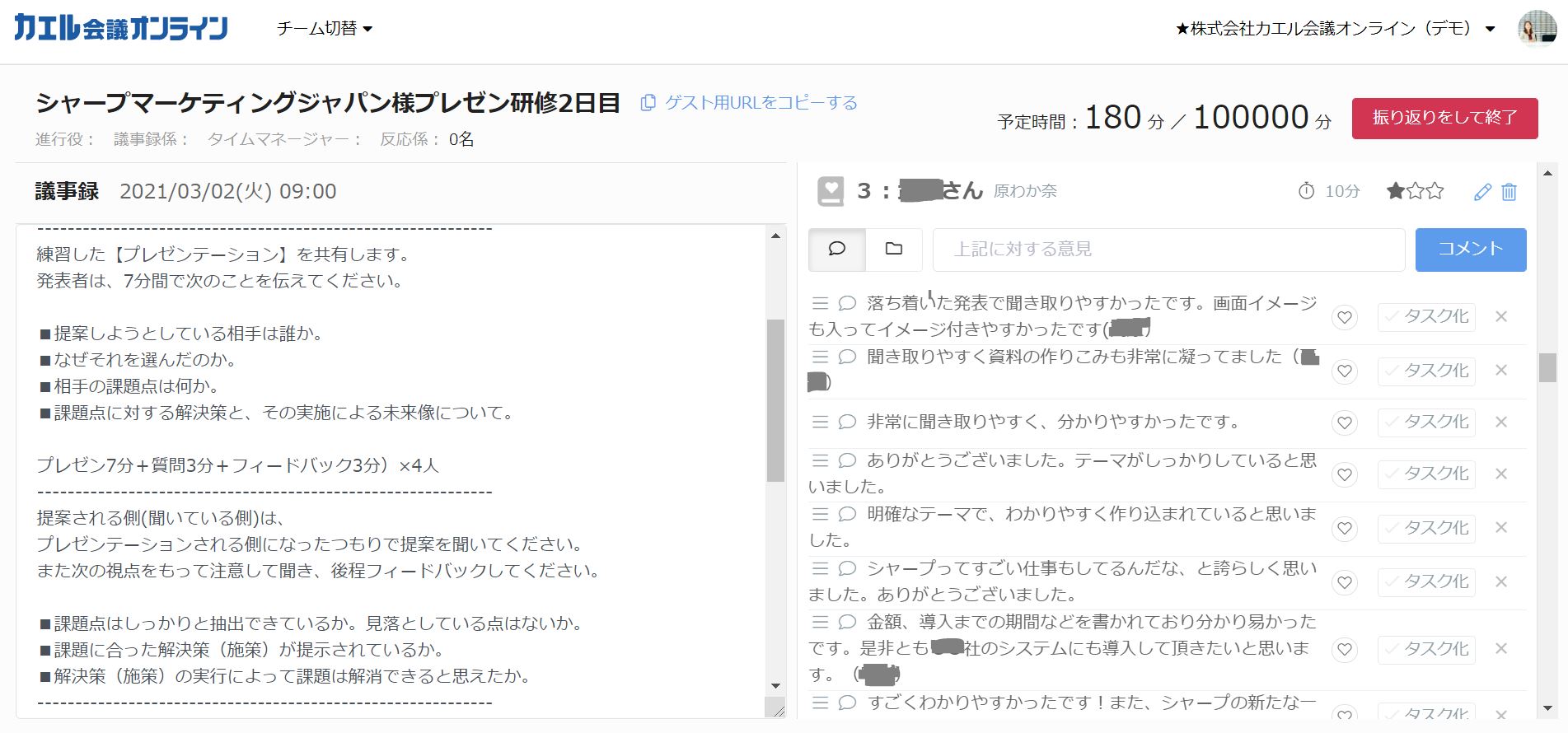
Task: Click the minutes textarea scrollbar thumb
Action: click(775, 400)
